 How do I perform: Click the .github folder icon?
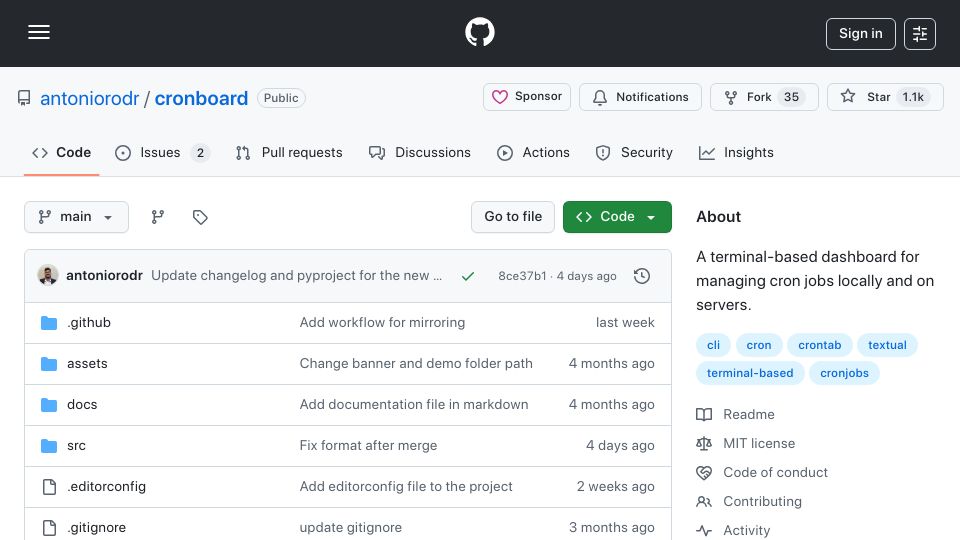click(x=49, y=323)
